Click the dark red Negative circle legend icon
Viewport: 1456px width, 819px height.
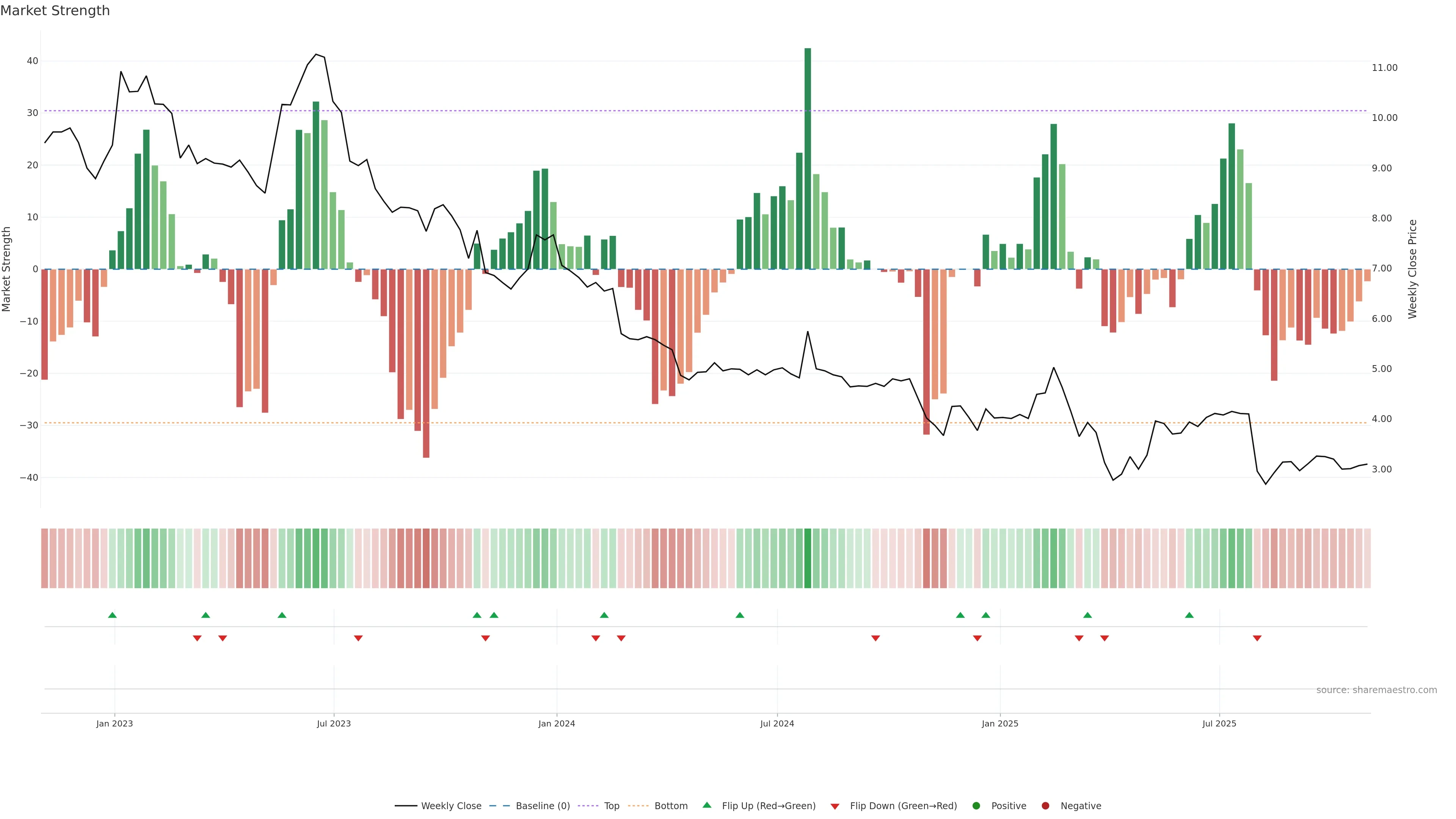point(1045,806)
